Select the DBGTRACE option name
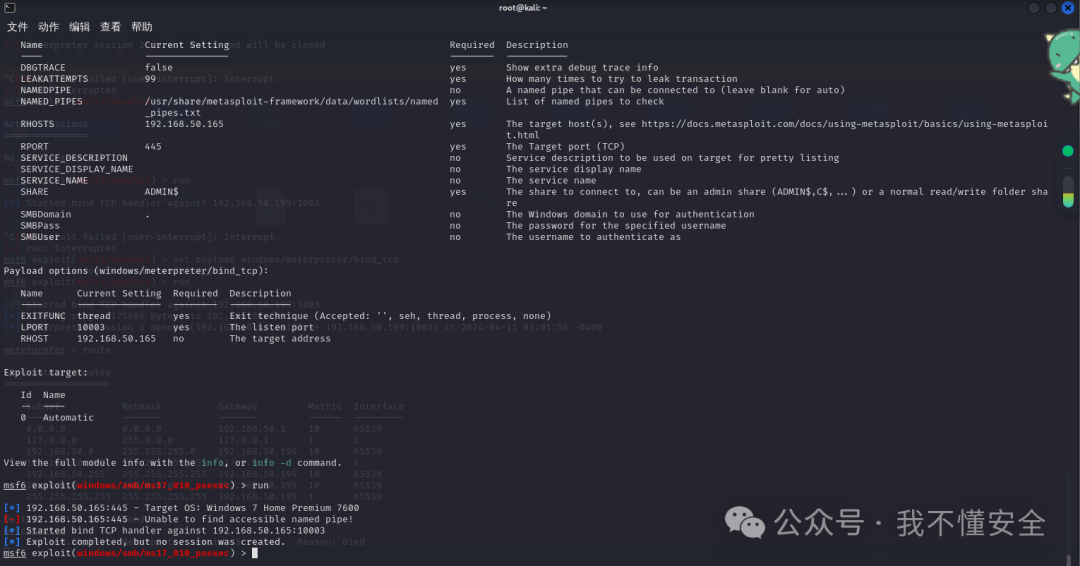Screen dimensions: 1080x566 (43, 67)
